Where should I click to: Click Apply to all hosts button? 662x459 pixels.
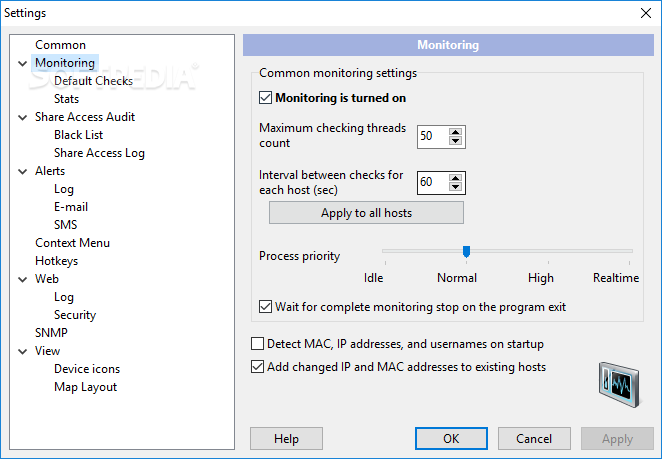click(x=366, y=213)
